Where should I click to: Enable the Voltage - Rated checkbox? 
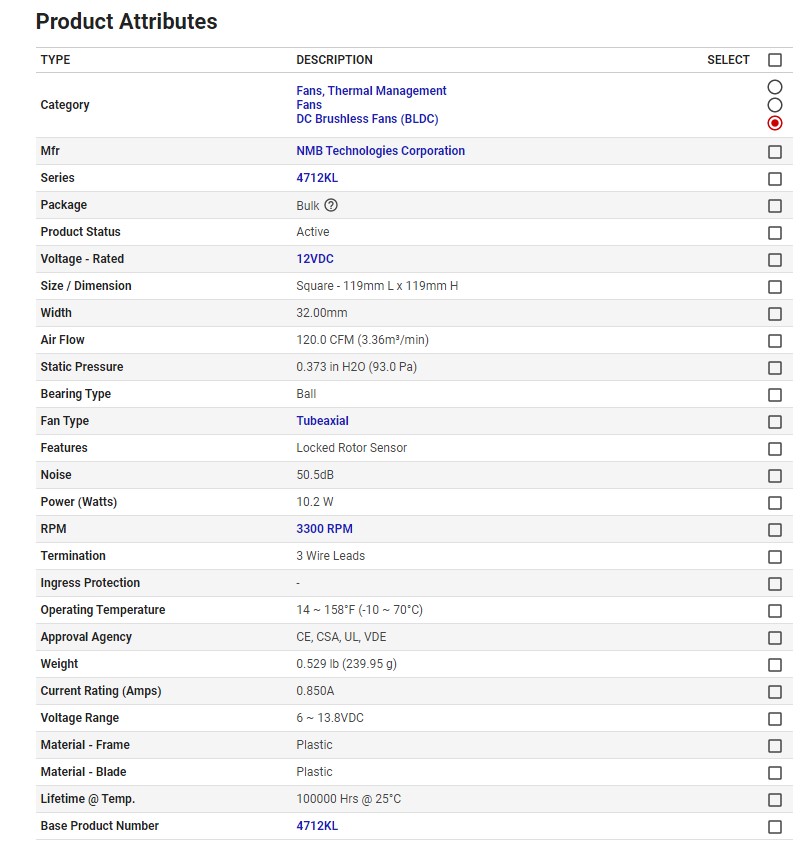coord(774,260)
